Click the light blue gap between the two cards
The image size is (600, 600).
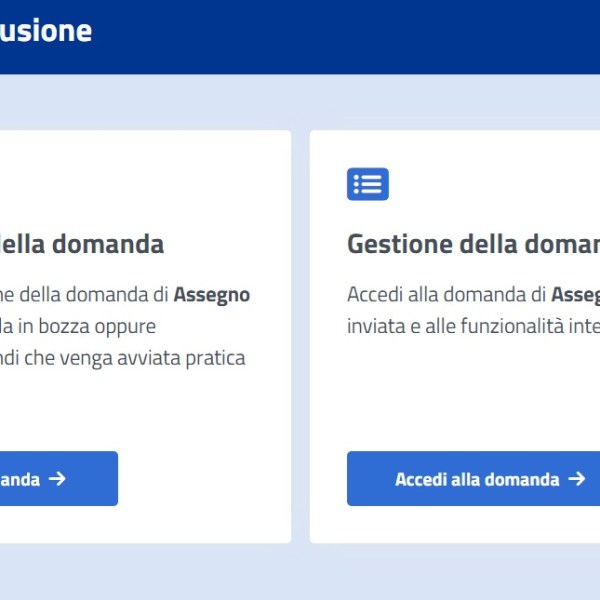point(300,337)
